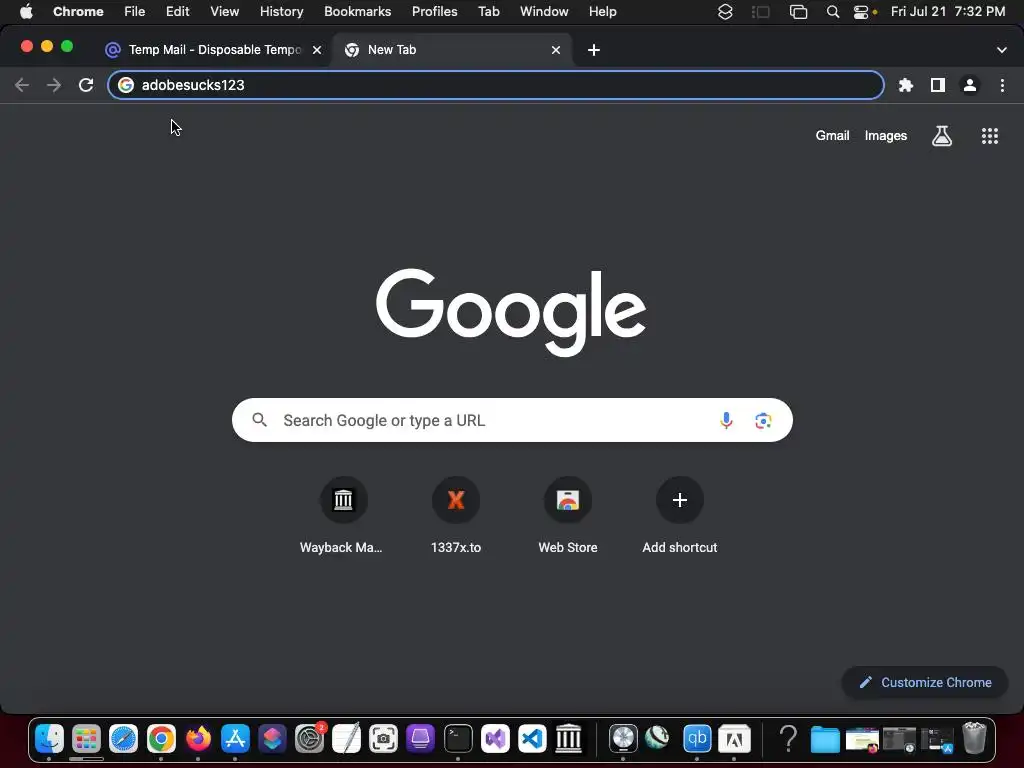
Task: Close the Temp Mail tab
Action: [317, 50]
